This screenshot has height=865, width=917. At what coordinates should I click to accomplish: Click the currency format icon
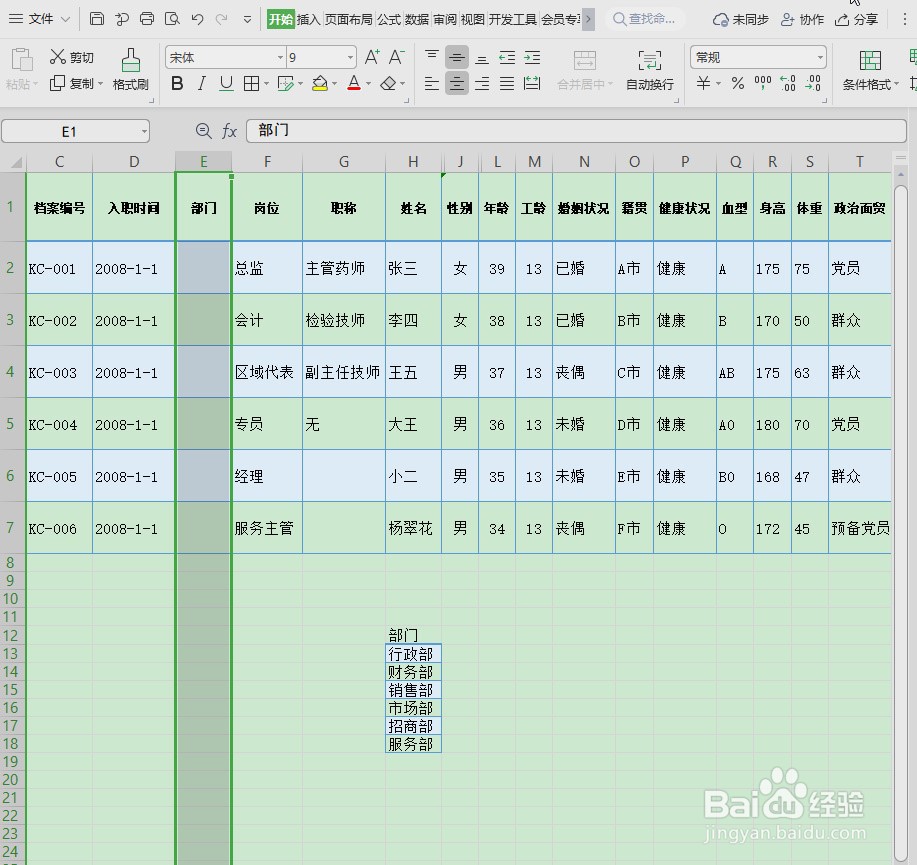click(704, 84)
